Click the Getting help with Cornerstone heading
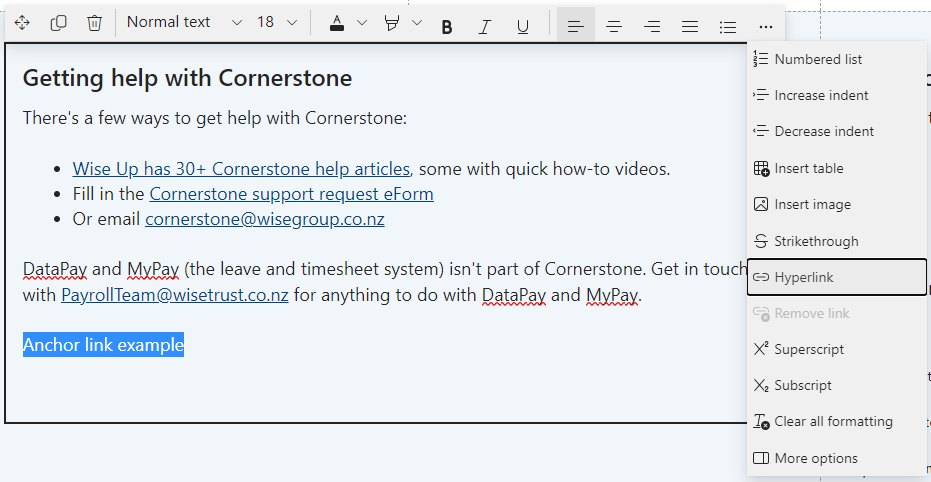This screenshot has height=482, width=931. [187, 78]
